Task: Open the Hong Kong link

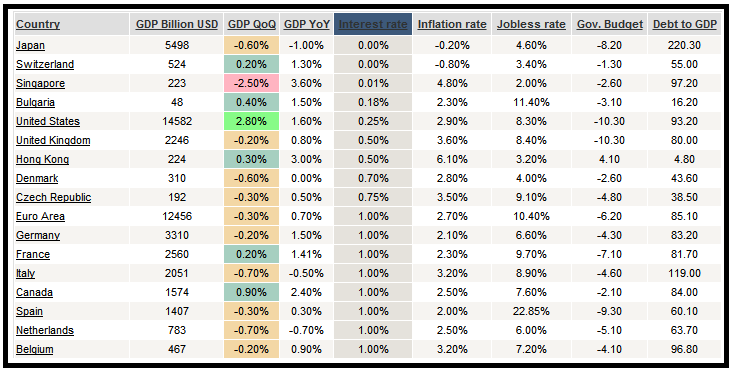Action: click(42, 160)
